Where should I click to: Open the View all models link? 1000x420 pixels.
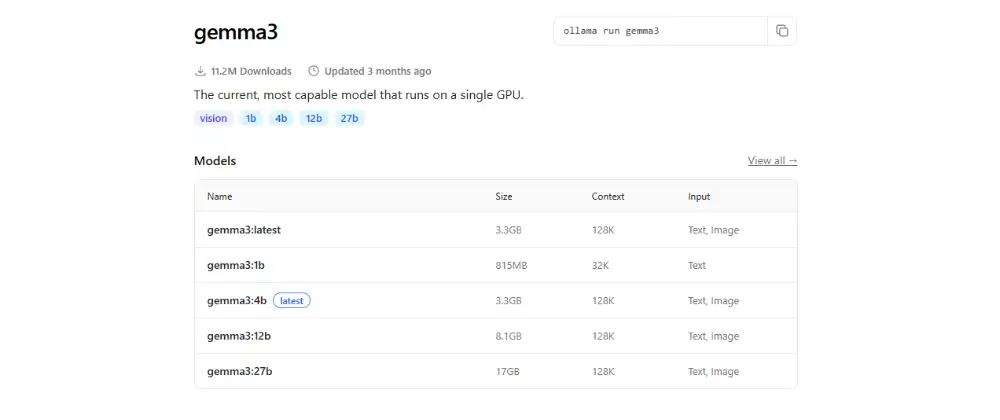[772, 161]
